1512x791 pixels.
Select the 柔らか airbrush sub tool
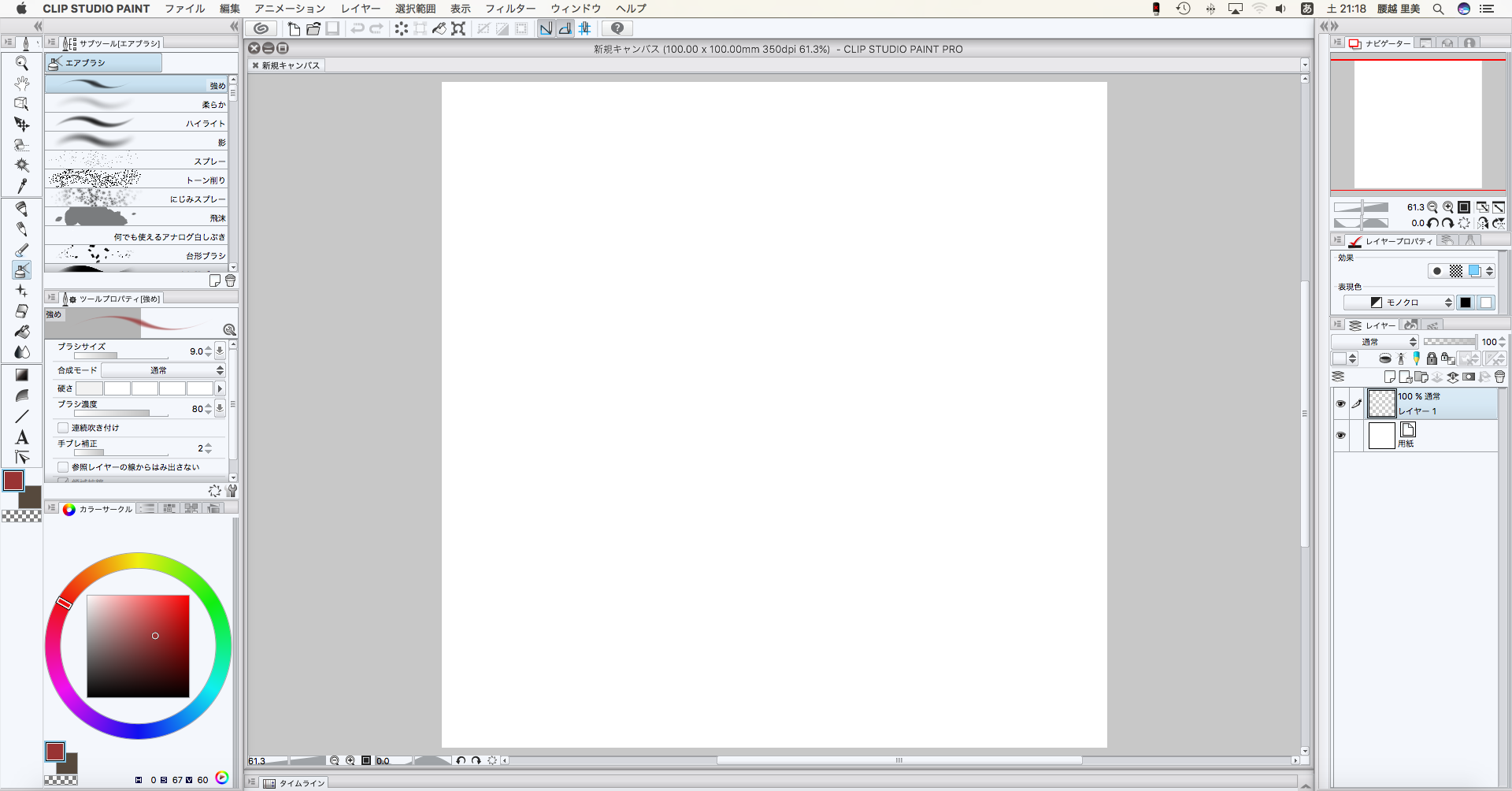pos(136,104)
